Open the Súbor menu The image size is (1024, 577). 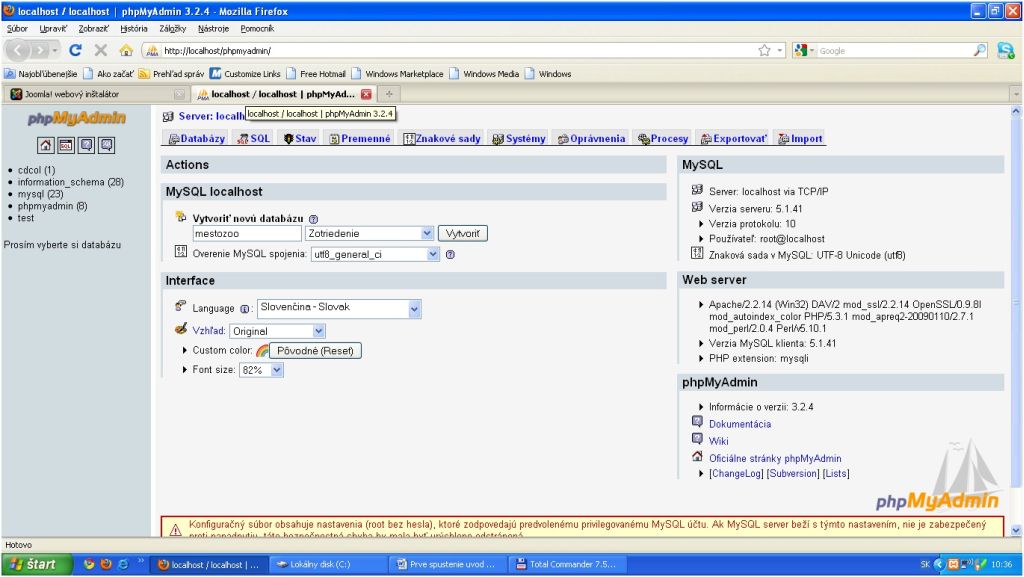point(17,29)
